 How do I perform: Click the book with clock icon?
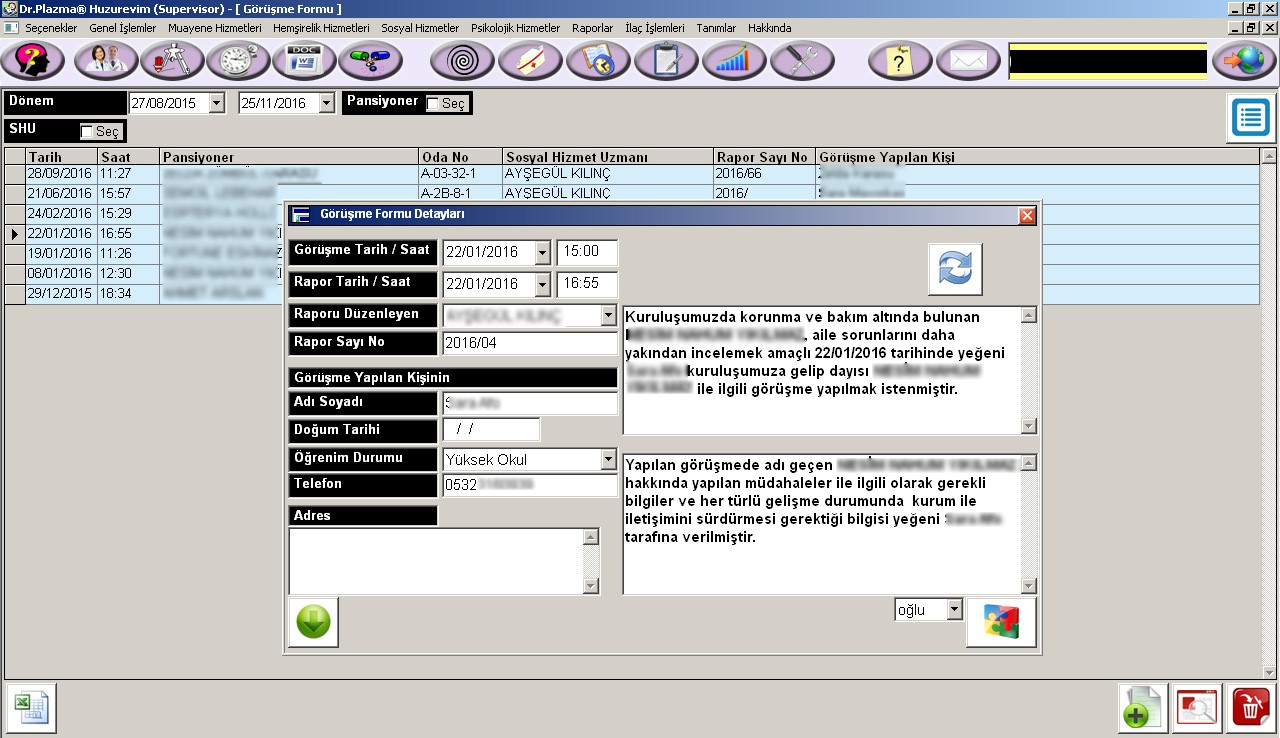coord(598,61)
